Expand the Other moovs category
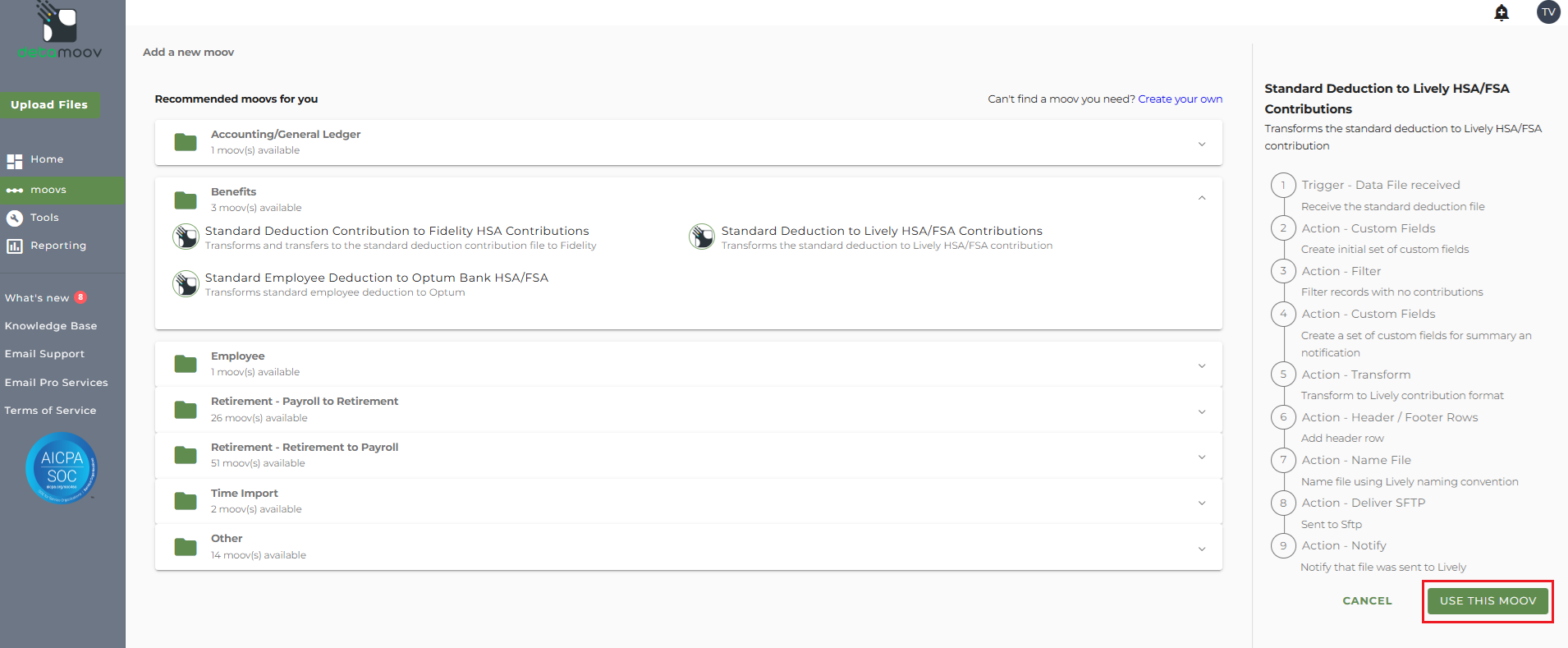The image size is (1568, 648). coord(1201,549)
